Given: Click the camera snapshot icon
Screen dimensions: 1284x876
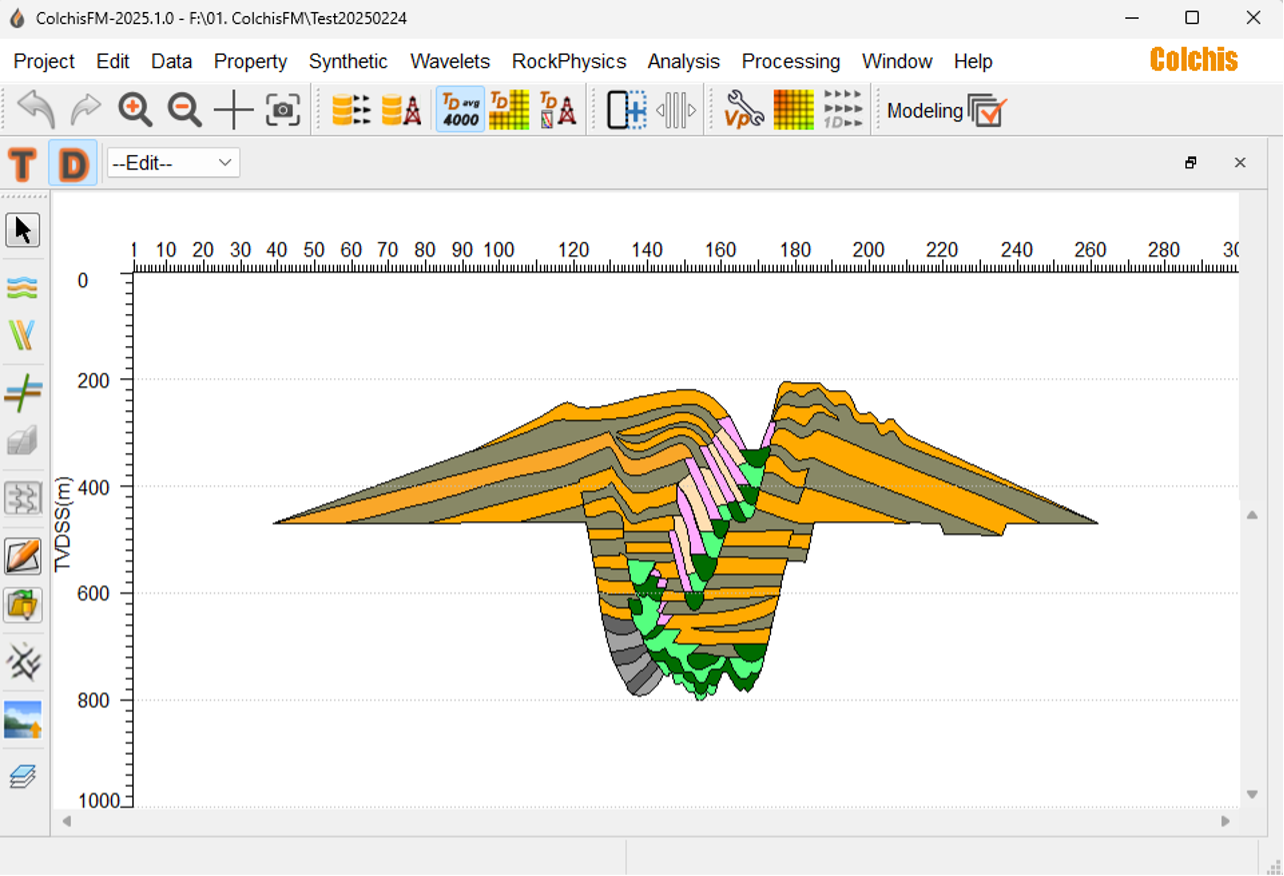Looking at the screenshot, I should tap(283, 110).
